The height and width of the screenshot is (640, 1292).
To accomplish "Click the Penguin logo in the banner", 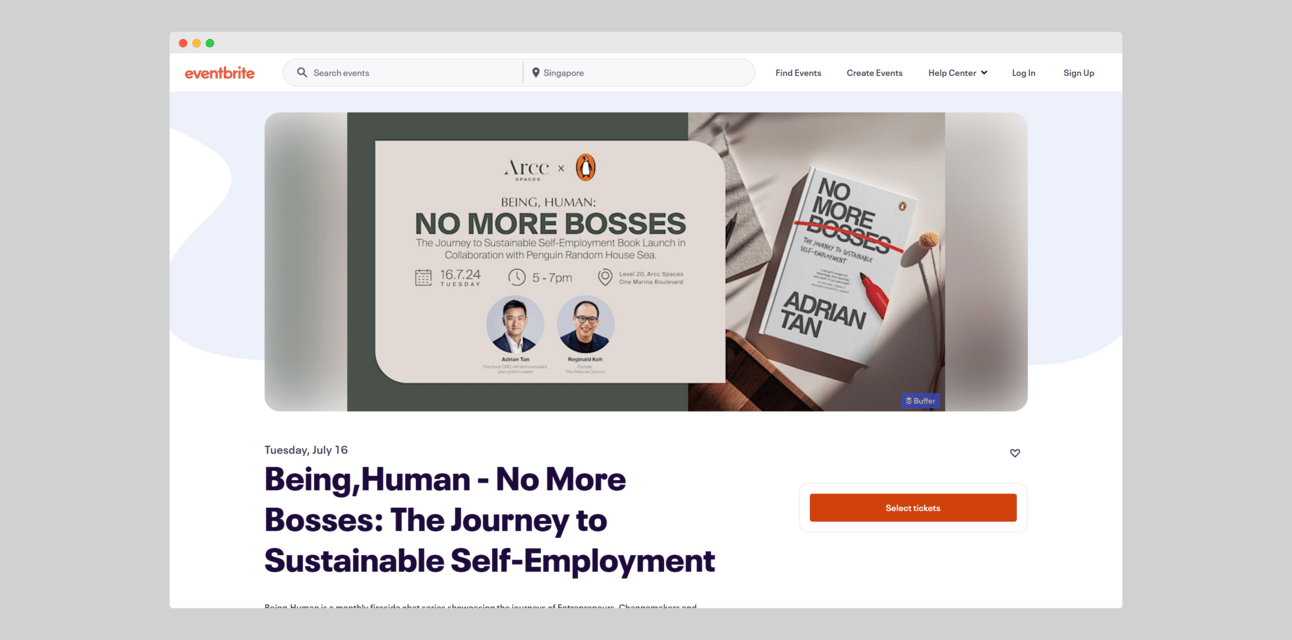I will point(585,167).
